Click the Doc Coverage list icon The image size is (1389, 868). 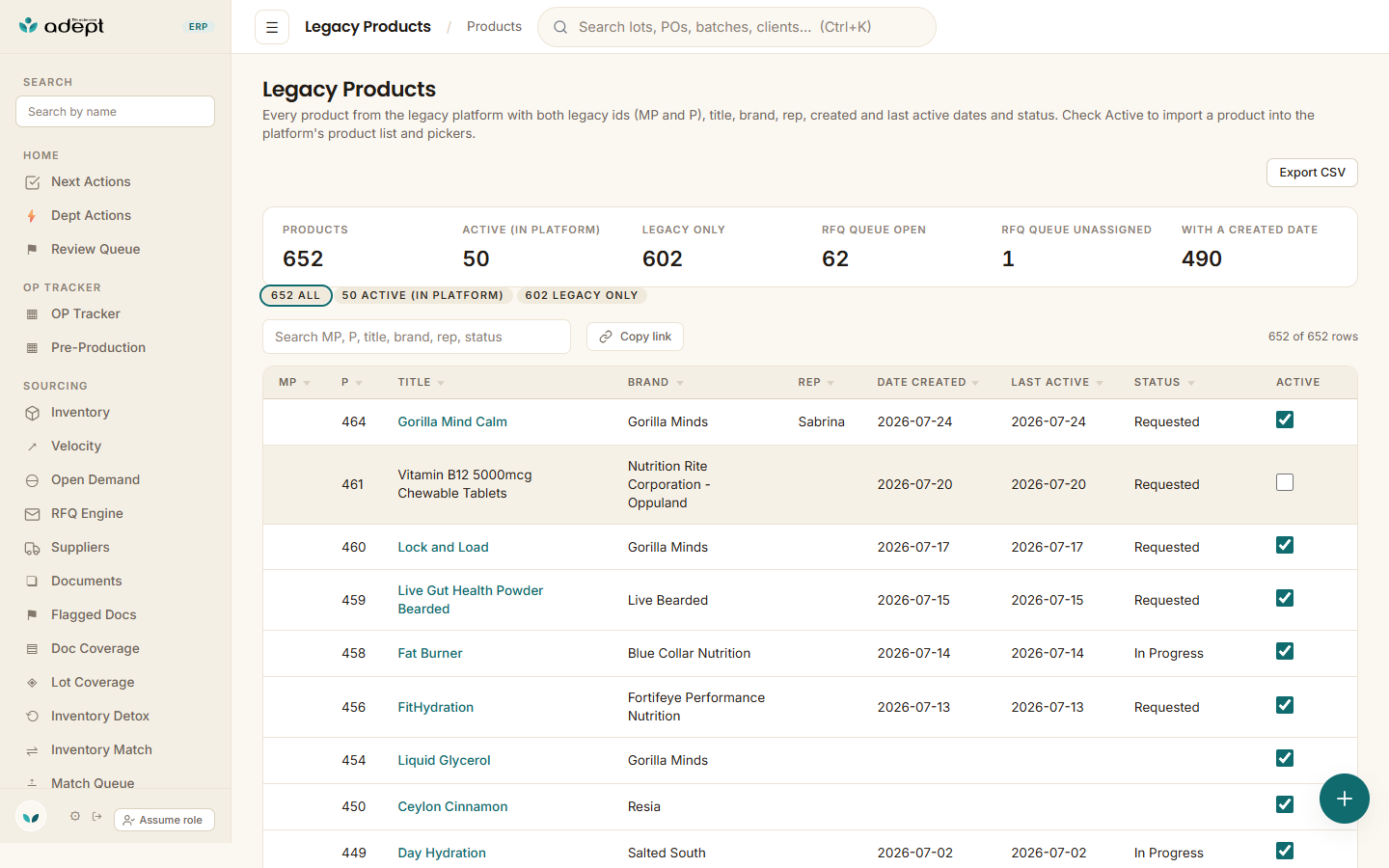click(x=32, y=649)
